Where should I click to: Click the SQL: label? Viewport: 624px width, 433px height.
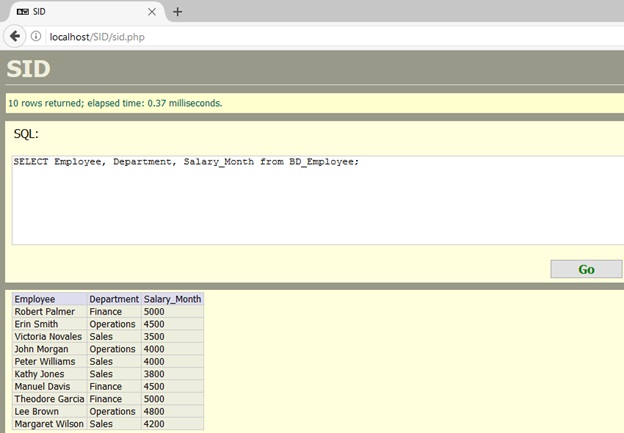(26, 134)
